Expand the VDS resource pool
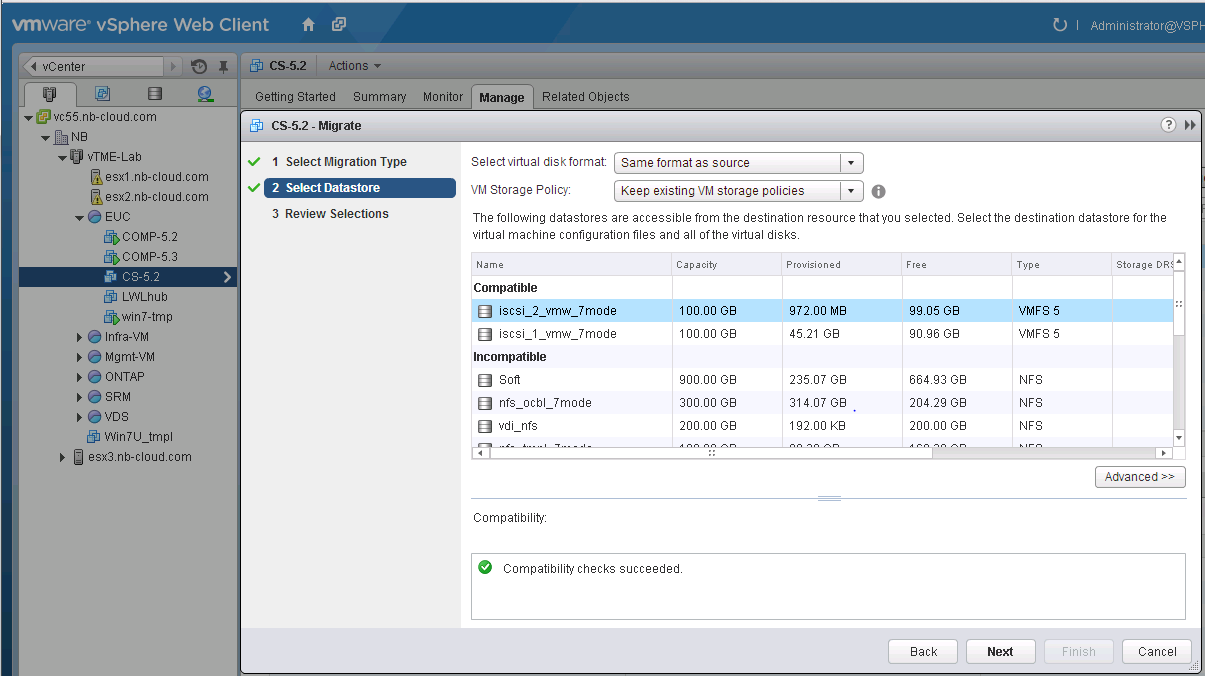 point(79,417)
